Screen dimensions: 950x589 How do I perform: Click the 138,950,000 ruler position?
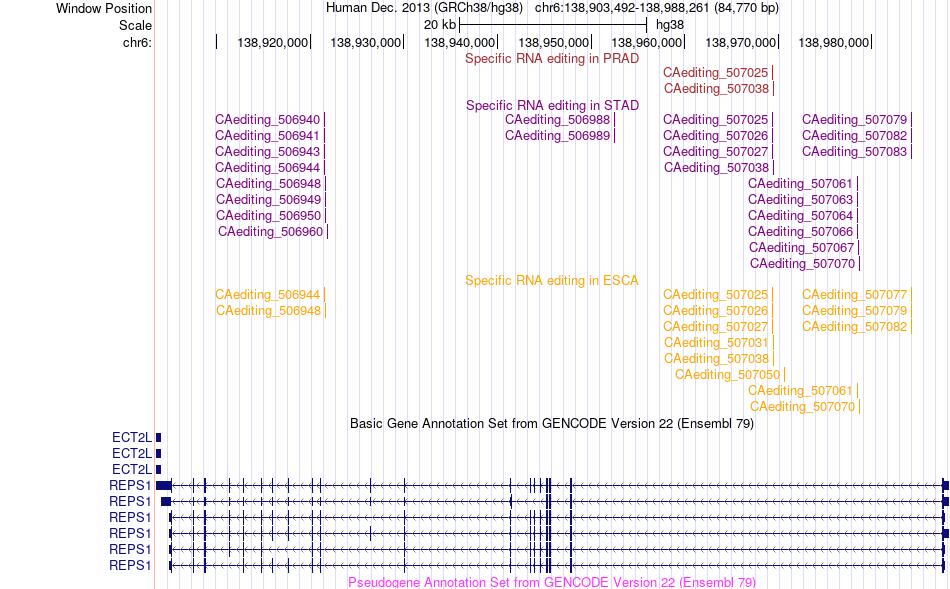[x=553, y=42]
